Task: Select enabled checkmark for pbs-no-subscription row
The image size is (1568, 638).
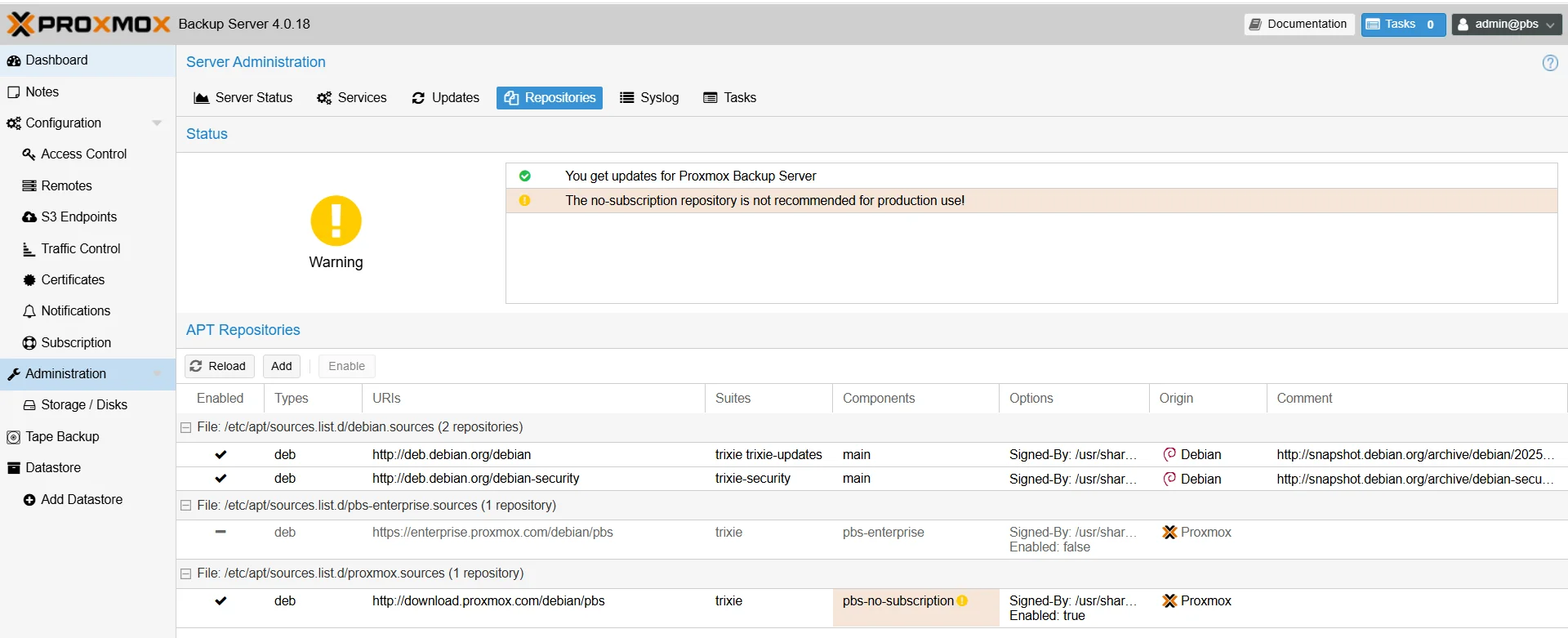Action: tap(220, 600)
